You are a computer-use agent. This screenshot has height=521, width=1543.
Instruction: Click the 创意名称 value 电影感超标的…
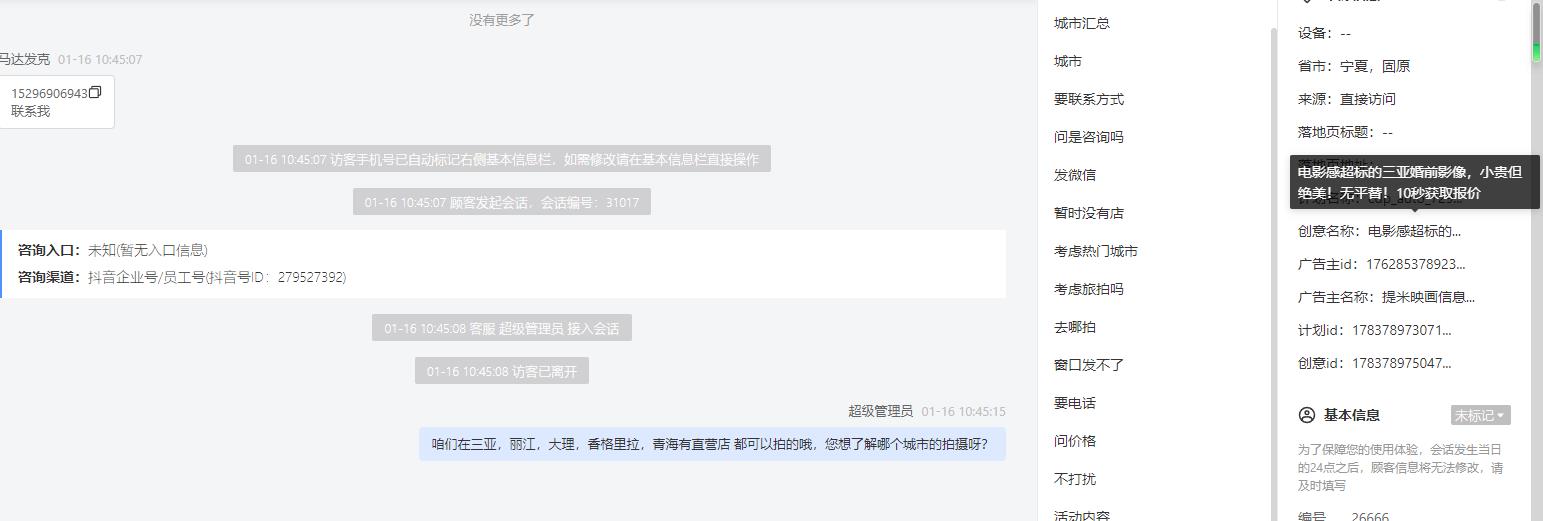point(1414,231)
